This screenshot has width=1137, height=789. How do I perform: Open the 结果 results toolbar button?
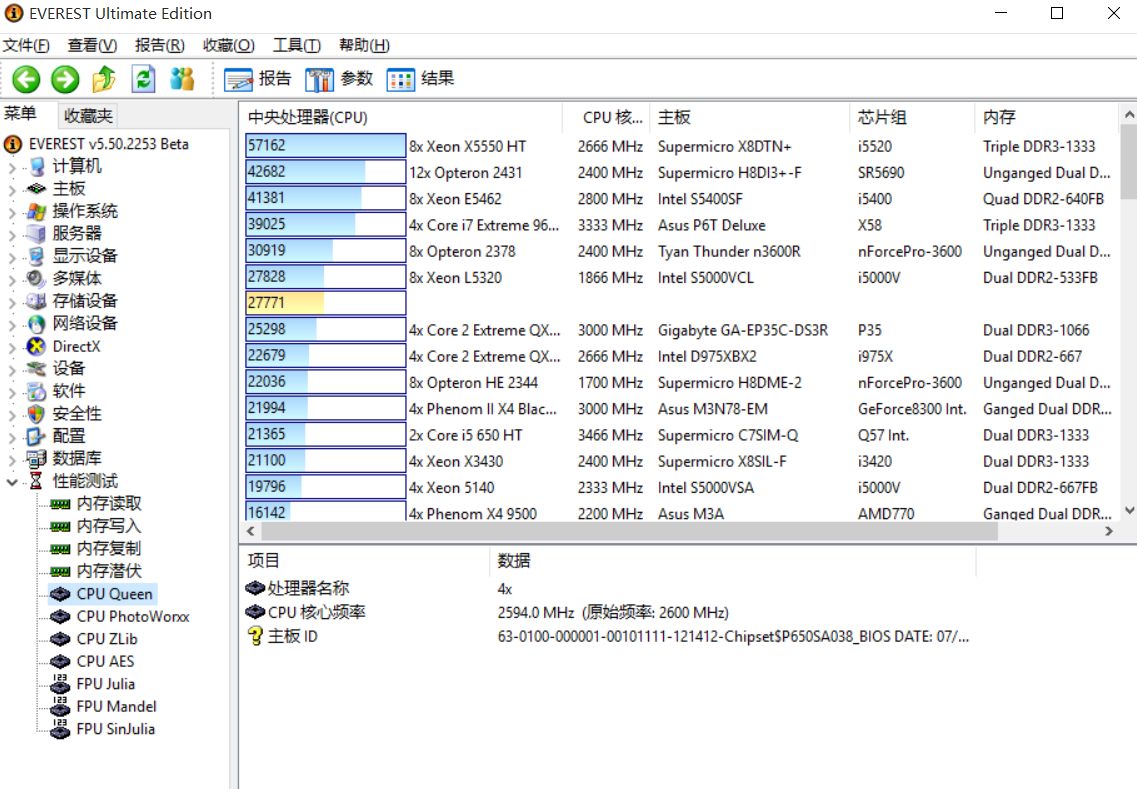point(421,79)
